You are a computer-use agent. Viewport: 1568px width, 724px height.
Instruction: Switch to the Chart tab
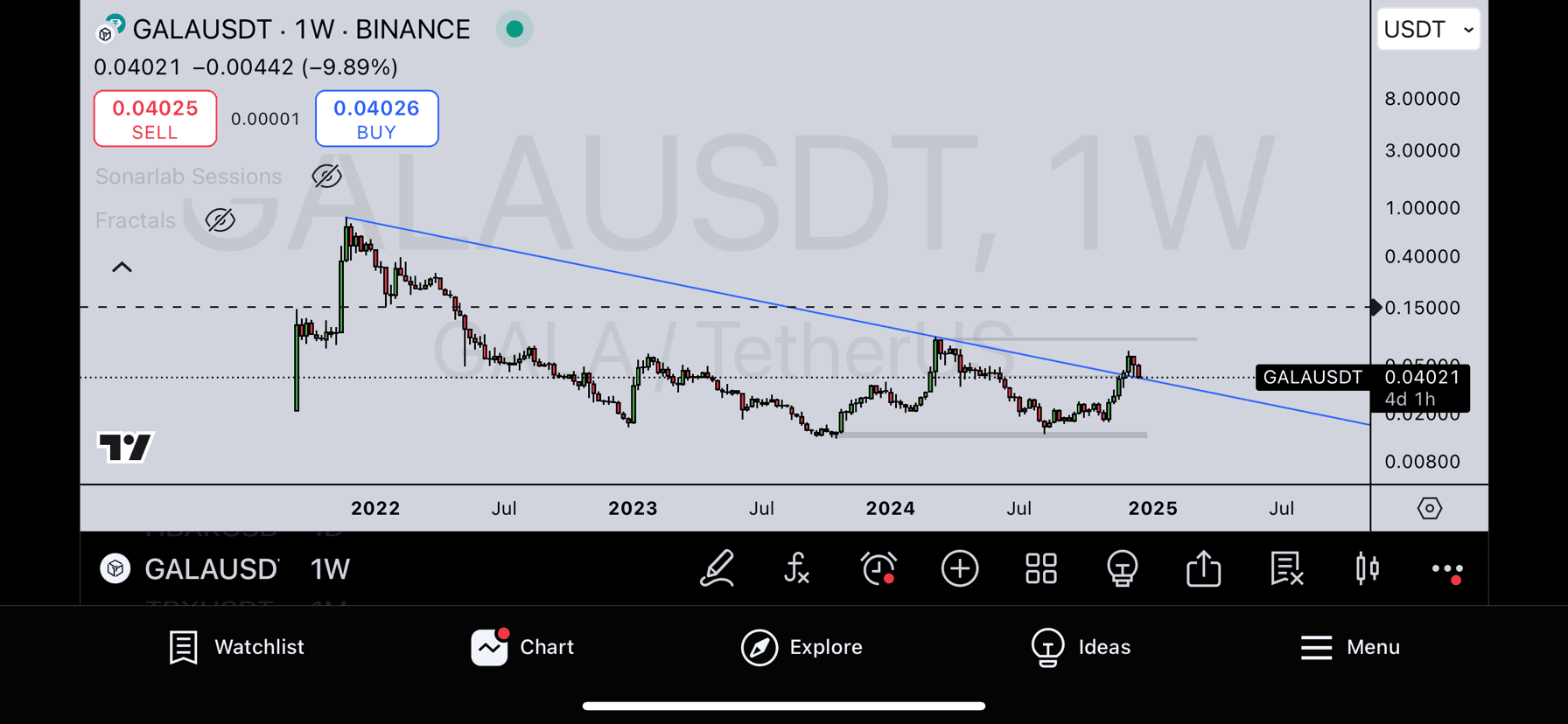pyautogui.click(x=522, y=647)
